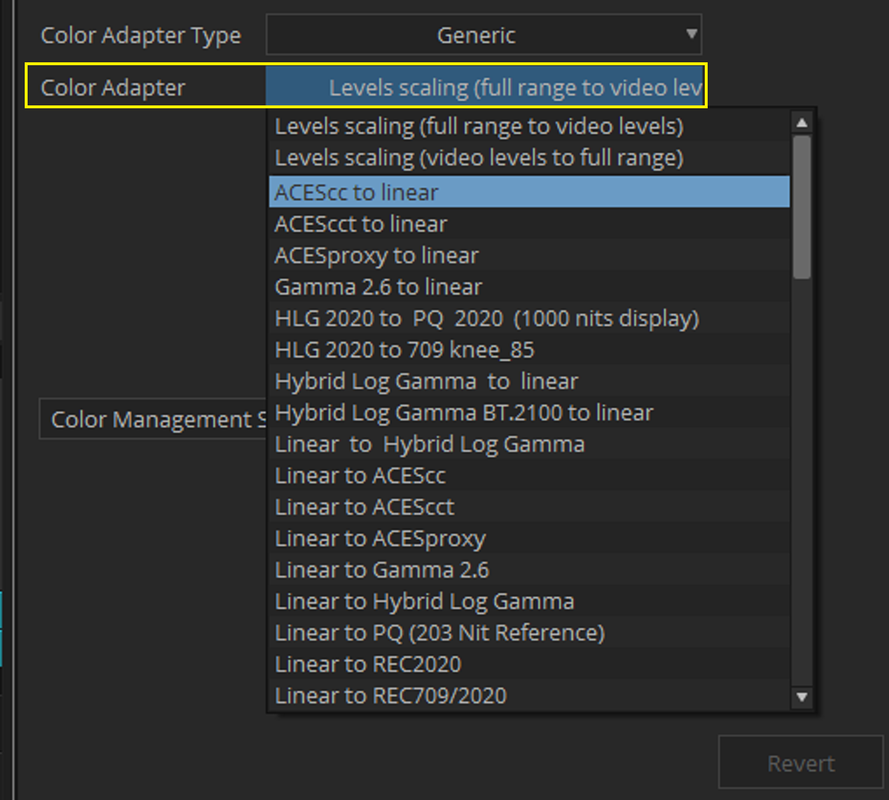This screenshot has height=800, width=889.
Task: Pick Linear to REC709/2020
Action: click(529, 696)
